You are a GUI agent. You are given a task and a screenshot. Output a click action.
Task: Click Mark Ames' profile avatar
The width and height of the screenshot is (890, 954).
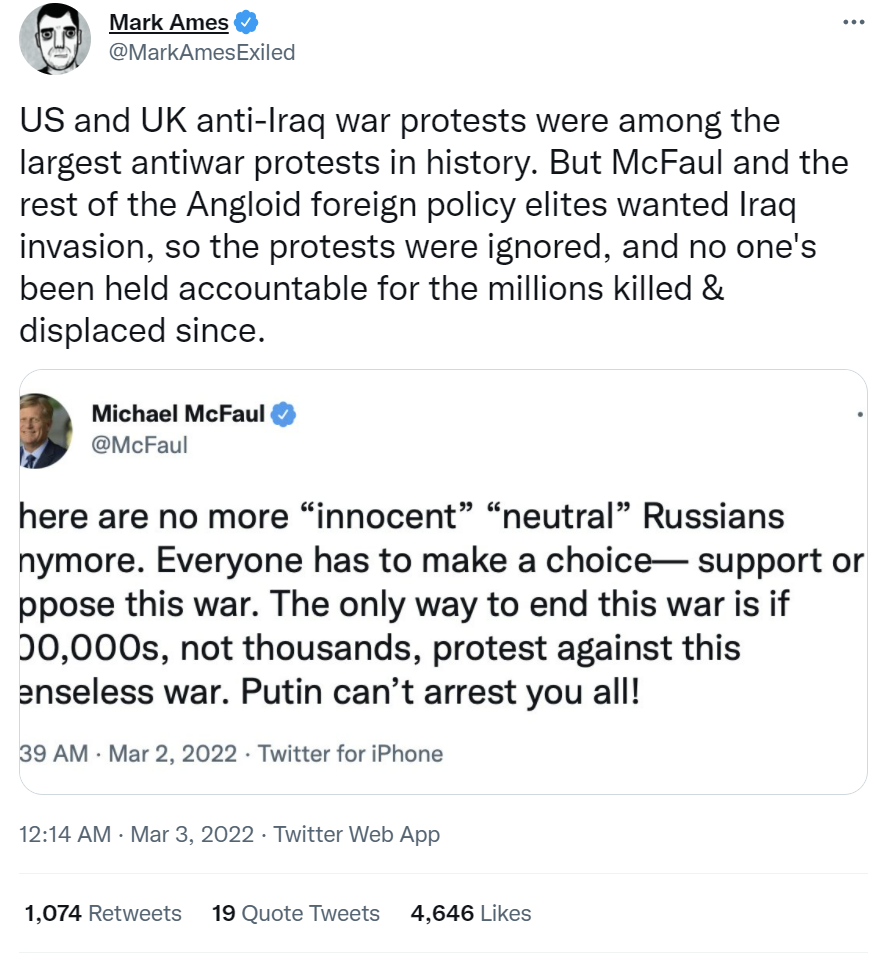pos(50,39)
